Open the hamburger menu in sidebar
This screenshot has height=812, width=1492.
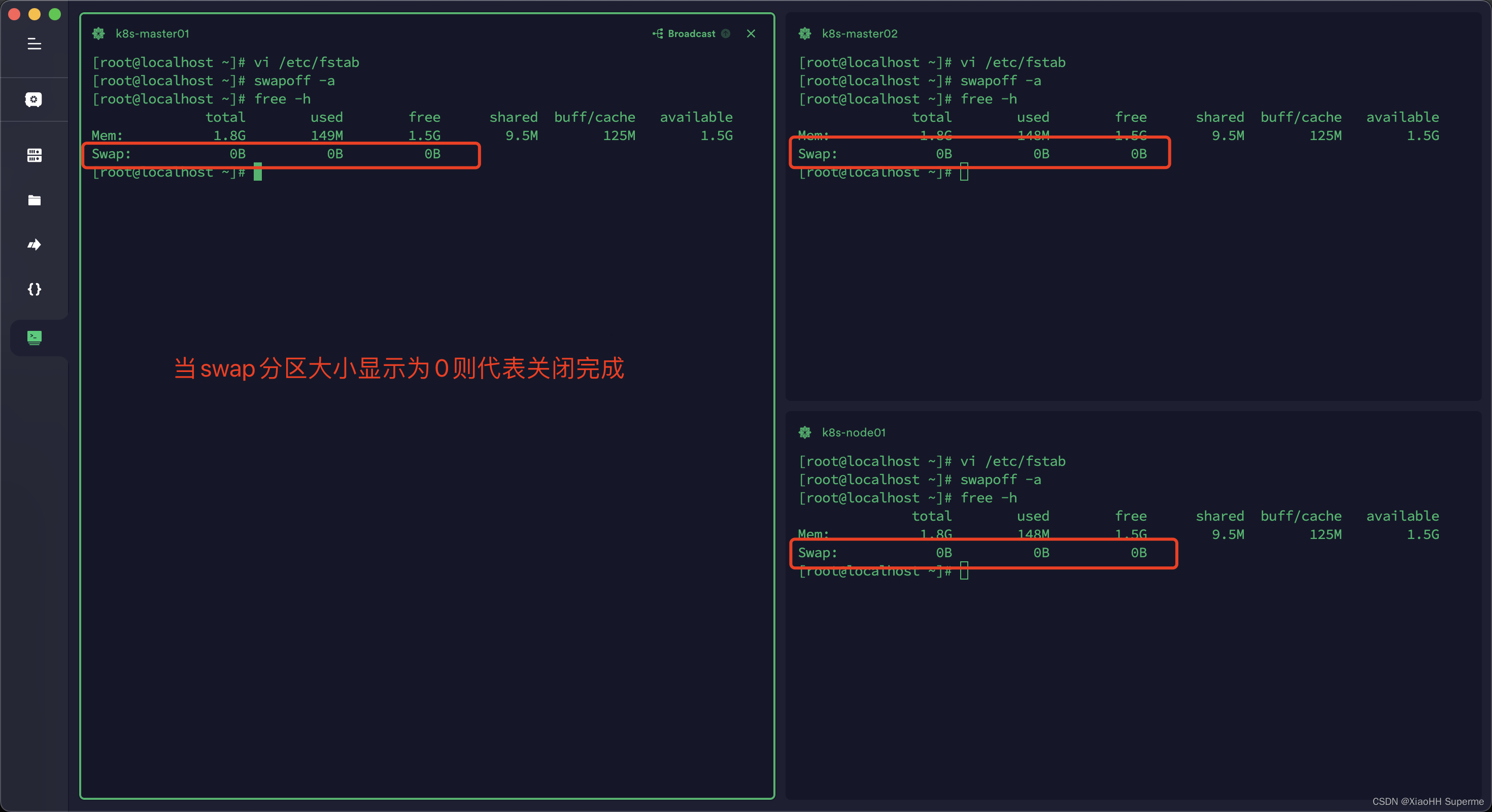[34, 44]
